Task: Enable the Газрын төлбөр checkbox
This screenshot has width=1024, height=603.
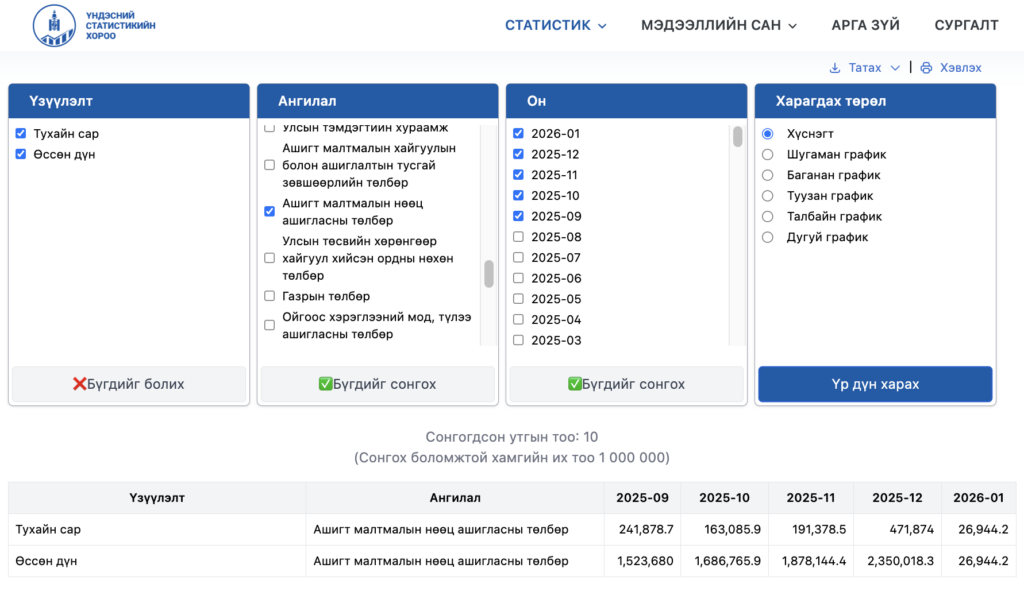Action: tap(269, 296)
